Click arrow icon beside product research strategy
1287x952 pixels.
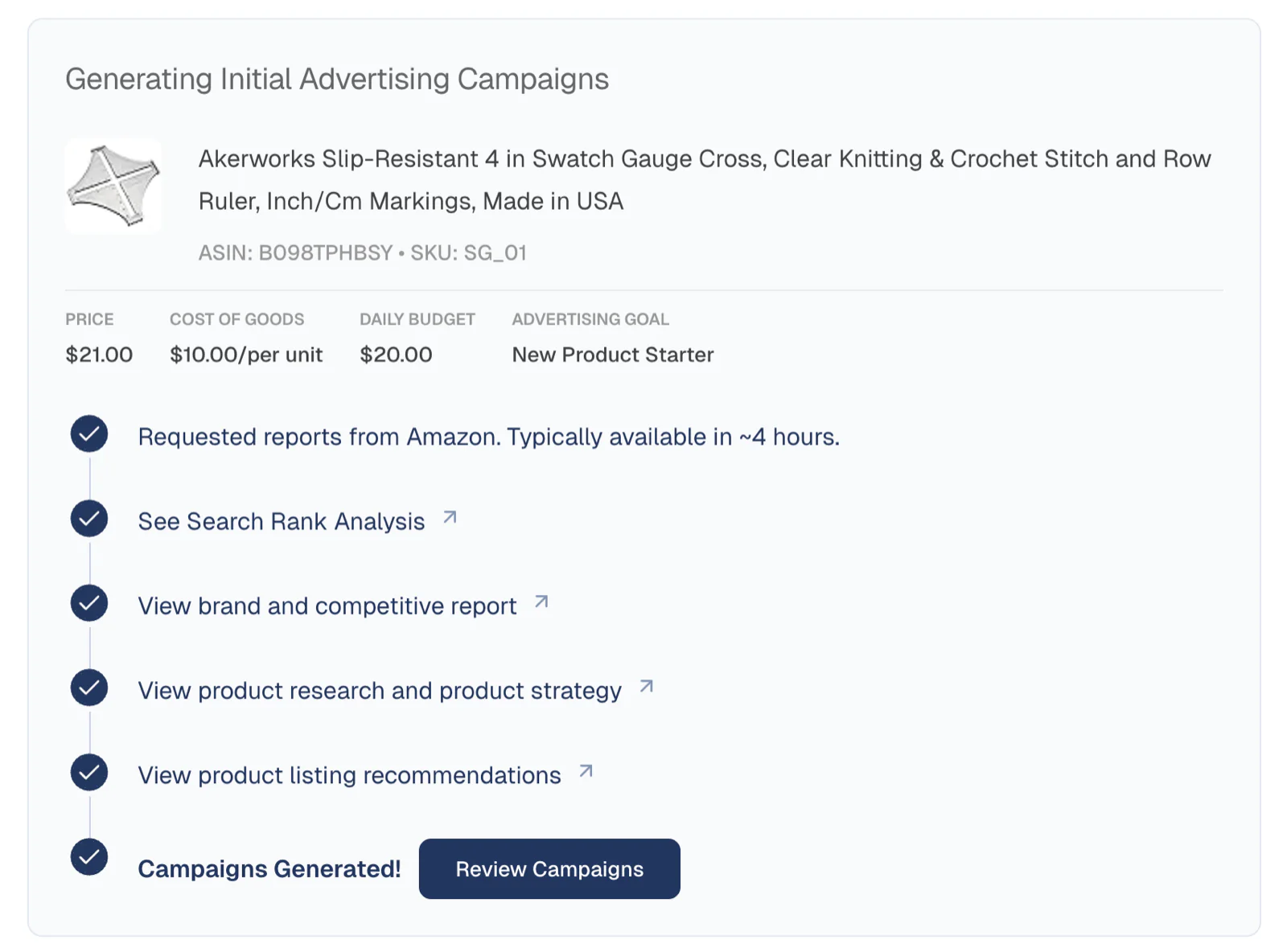[647, 686]
